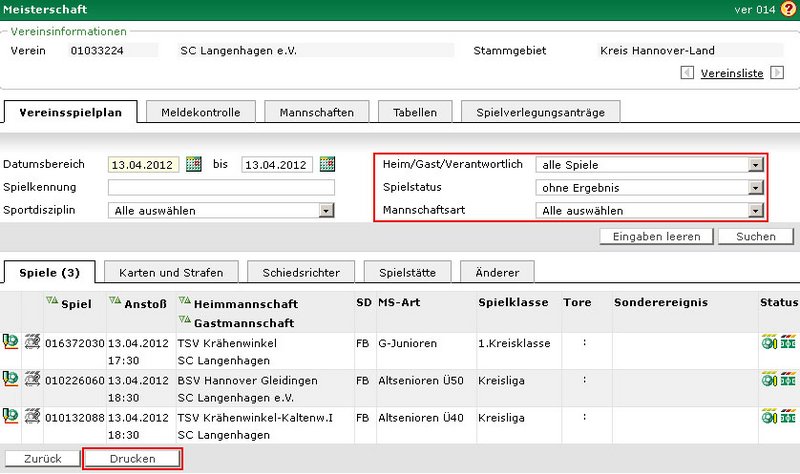The height and width of the screenshot is (474, 800).
Task: Open calendar picker for the start date
Action: [x=194, y=164]
